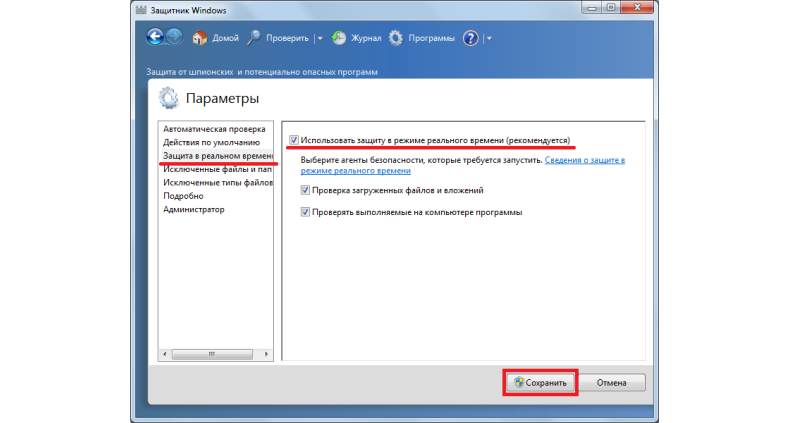The height and width of the screenshot is (423, 800).
Task: Toggle Проверка загруженных файлов и вложений
Action: [x=305, y=190]
